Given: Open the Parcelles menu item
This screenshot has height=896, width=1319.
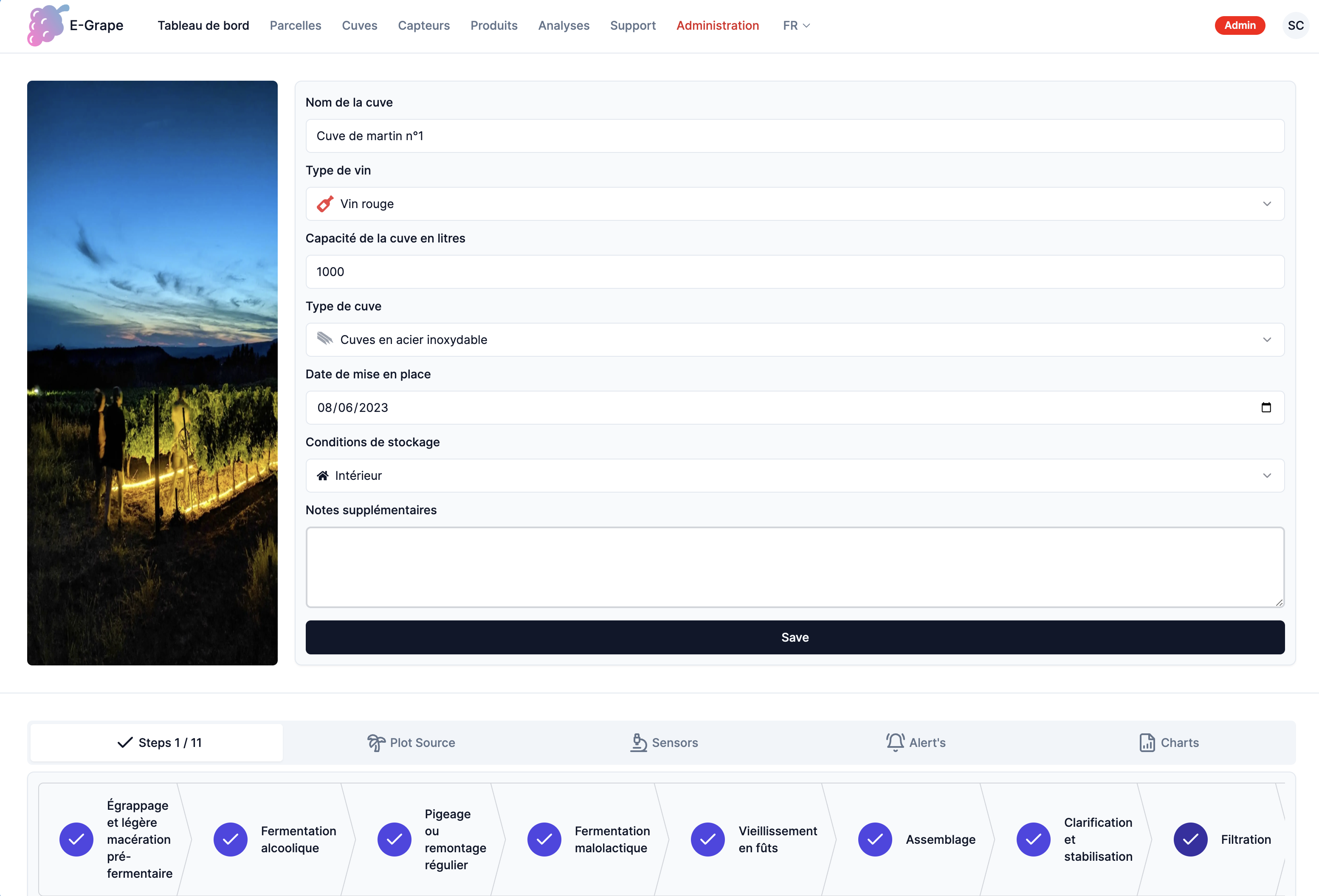Looking at the screenshot, I should (x=295, y=25).
